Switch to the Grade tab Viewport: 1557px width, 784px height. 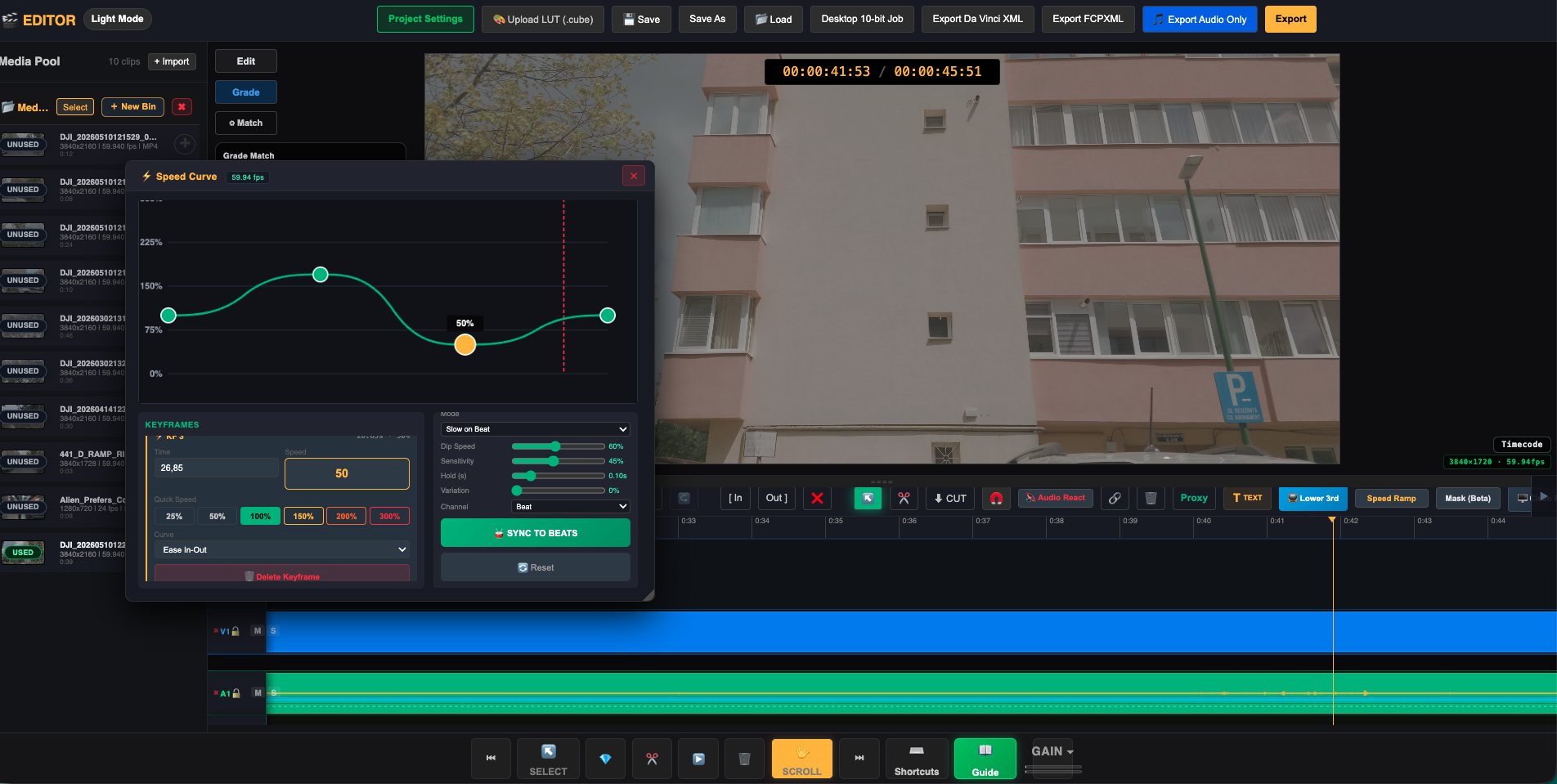(x=245, y=92)
